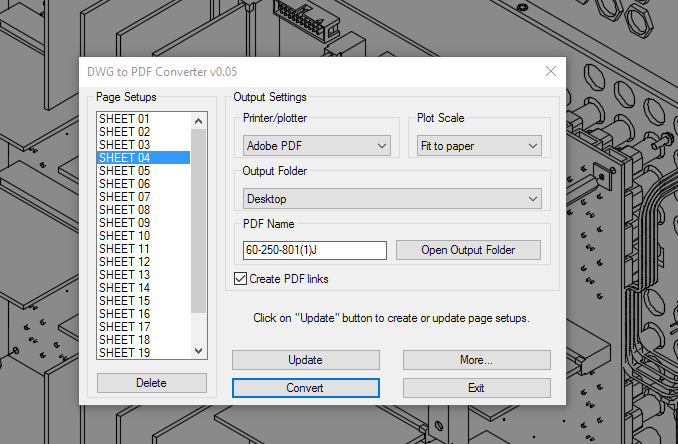Viewport: 678px width, 444px height.
Task: Click the PDF Name input field
Action: (x=314, y=250)
